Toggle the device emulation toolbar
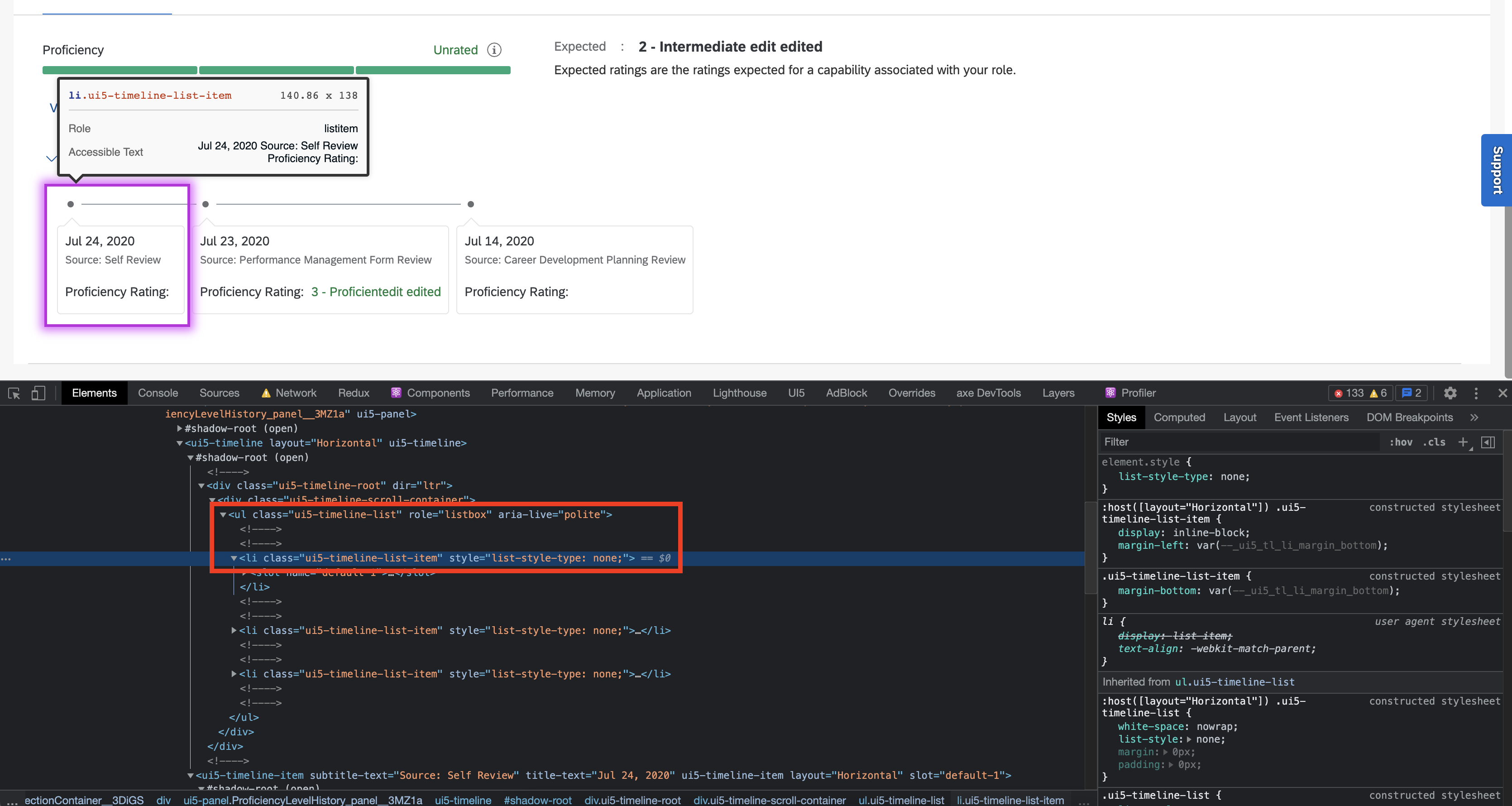The height and width of the screenshot is (806, 1512). pos(38,393)
